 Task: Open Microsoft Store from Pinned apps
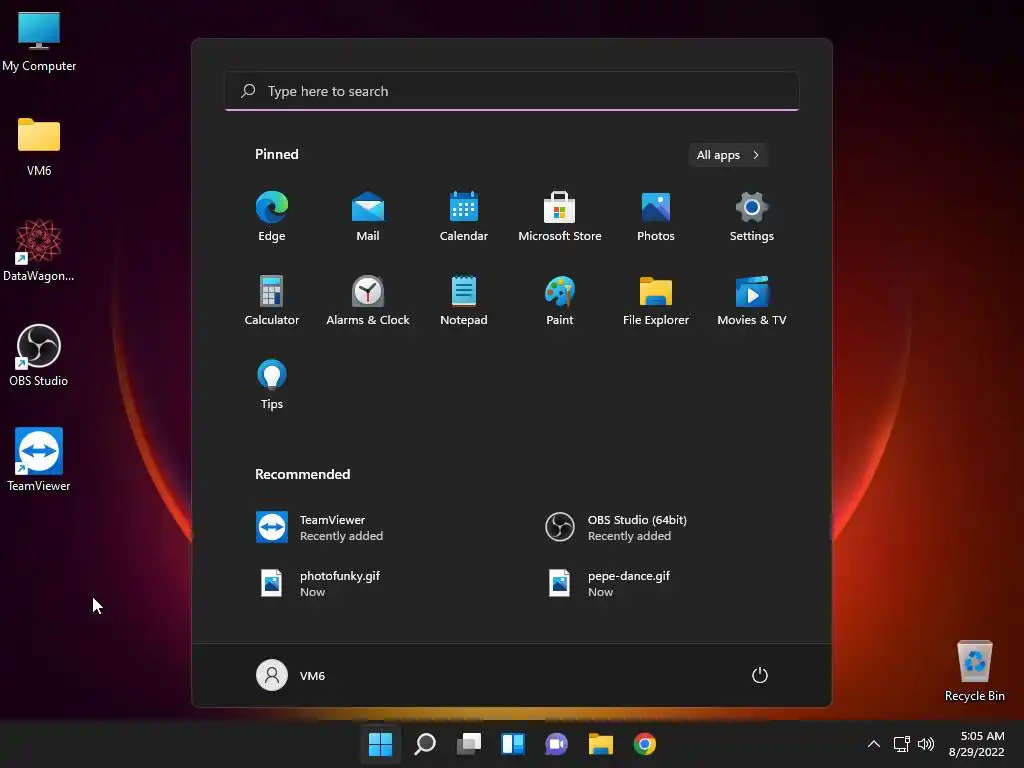click(x=560, y=217)
